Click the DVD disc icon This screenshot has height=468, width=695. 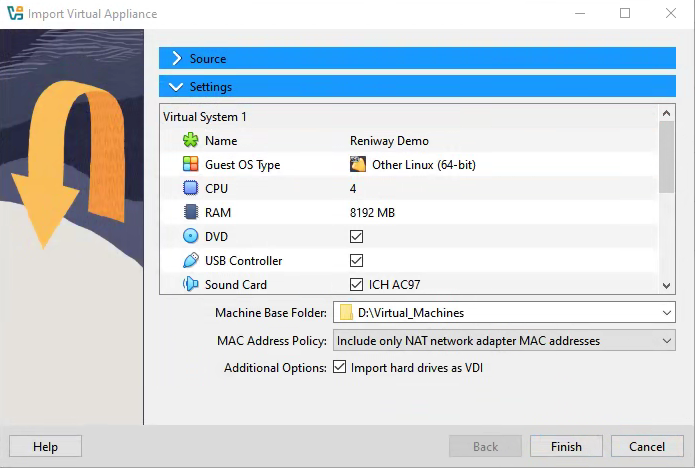pyautogui.click(x=191, y=236)
